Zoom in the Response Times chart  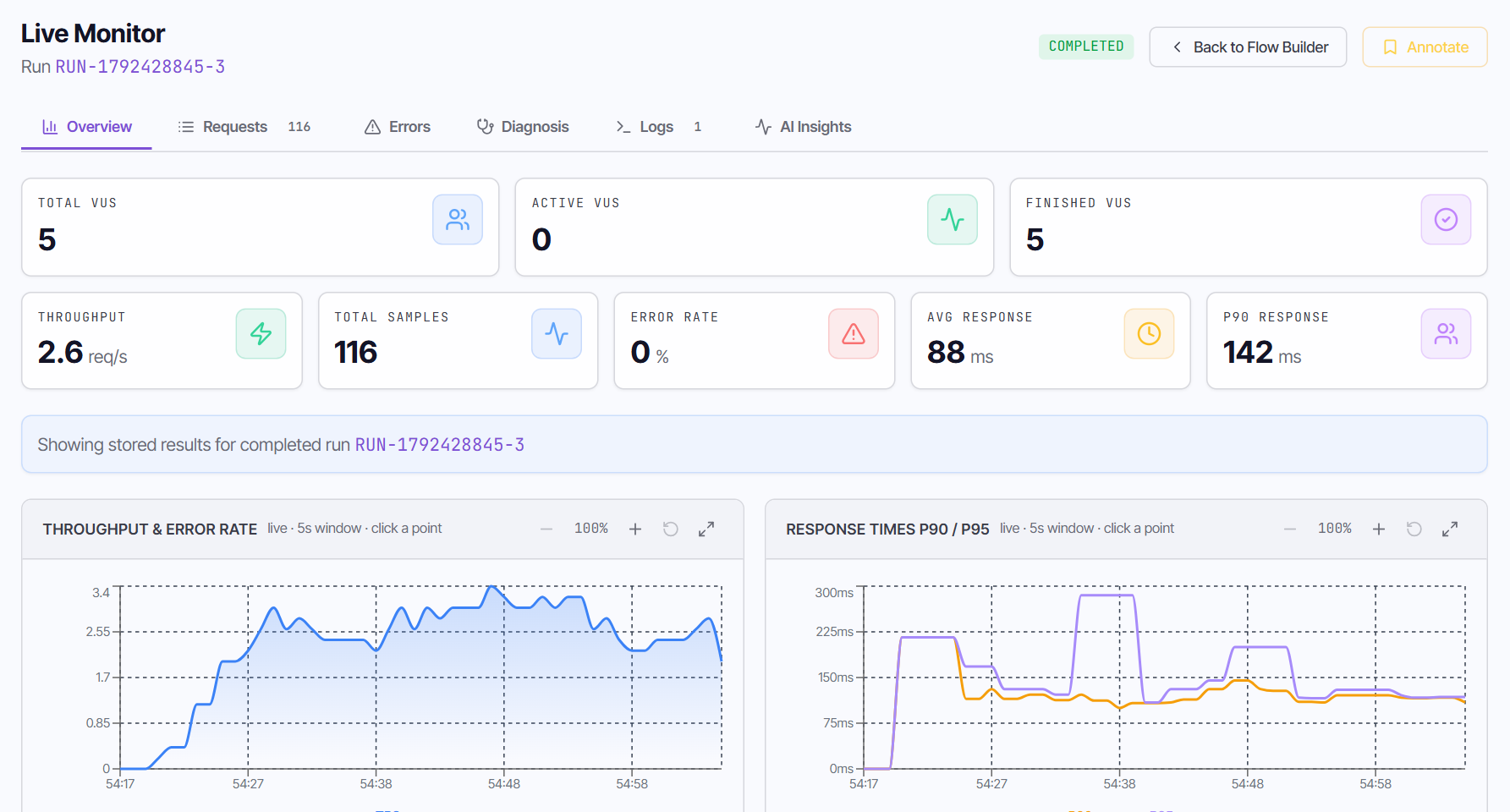point(1379,529)
